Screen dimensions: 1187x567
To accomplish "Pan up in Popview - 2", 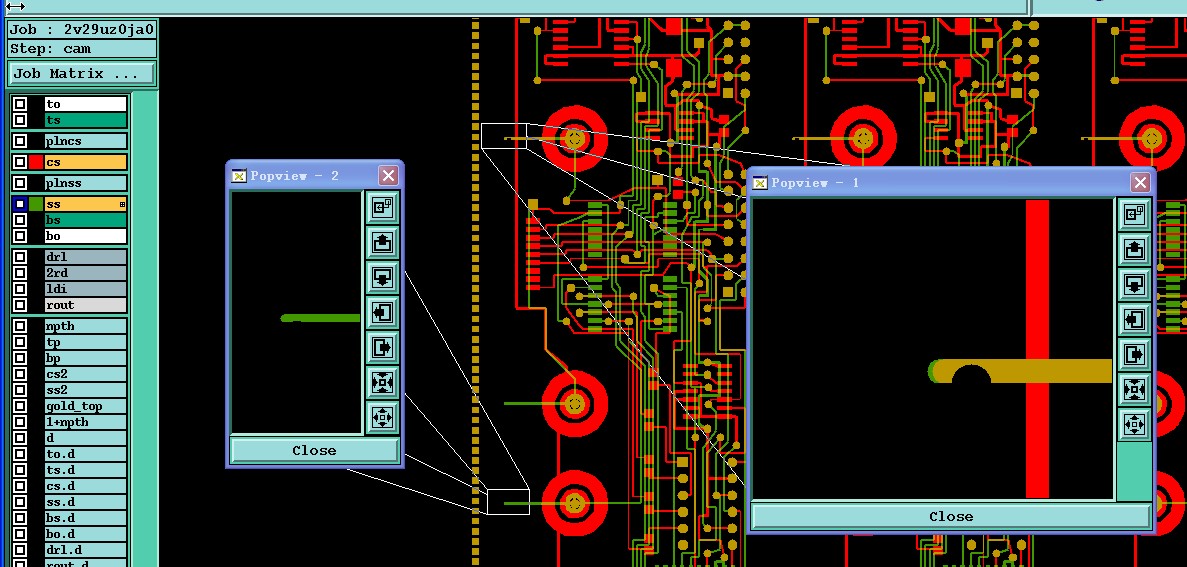I will (382, 242).
